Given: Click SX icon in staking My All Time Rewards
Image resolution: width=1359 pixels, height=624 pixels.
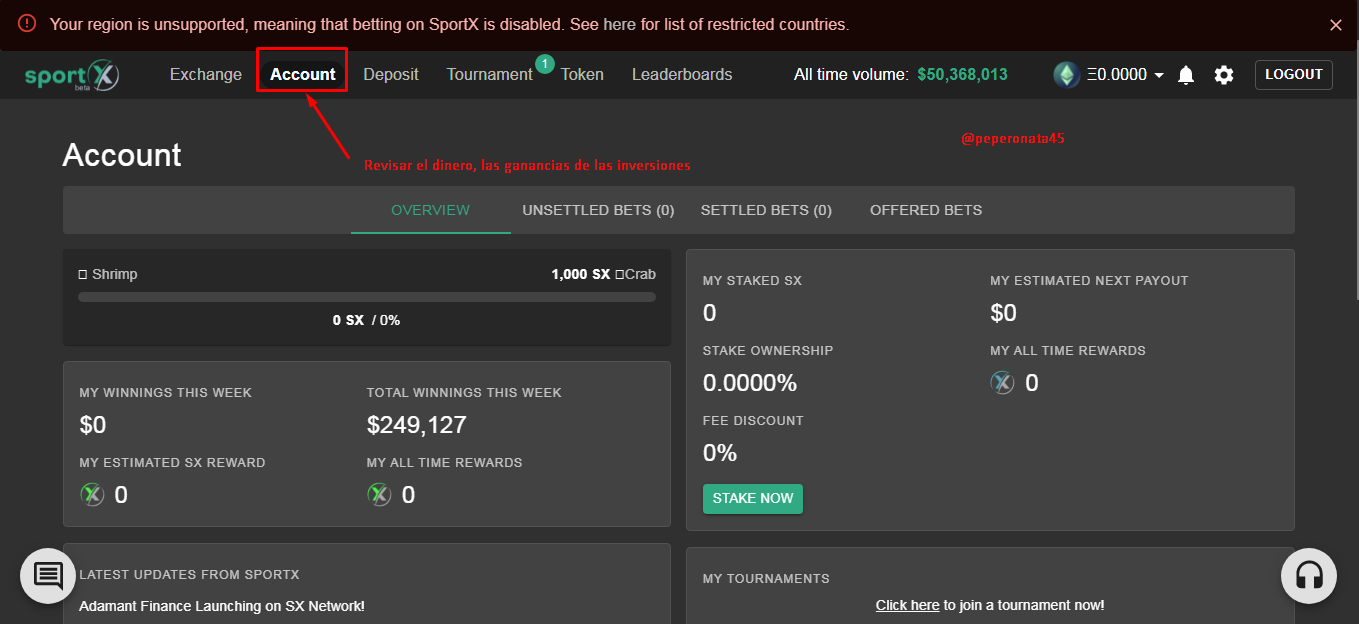Looking at the screenshot, I should pos(1002,383).
